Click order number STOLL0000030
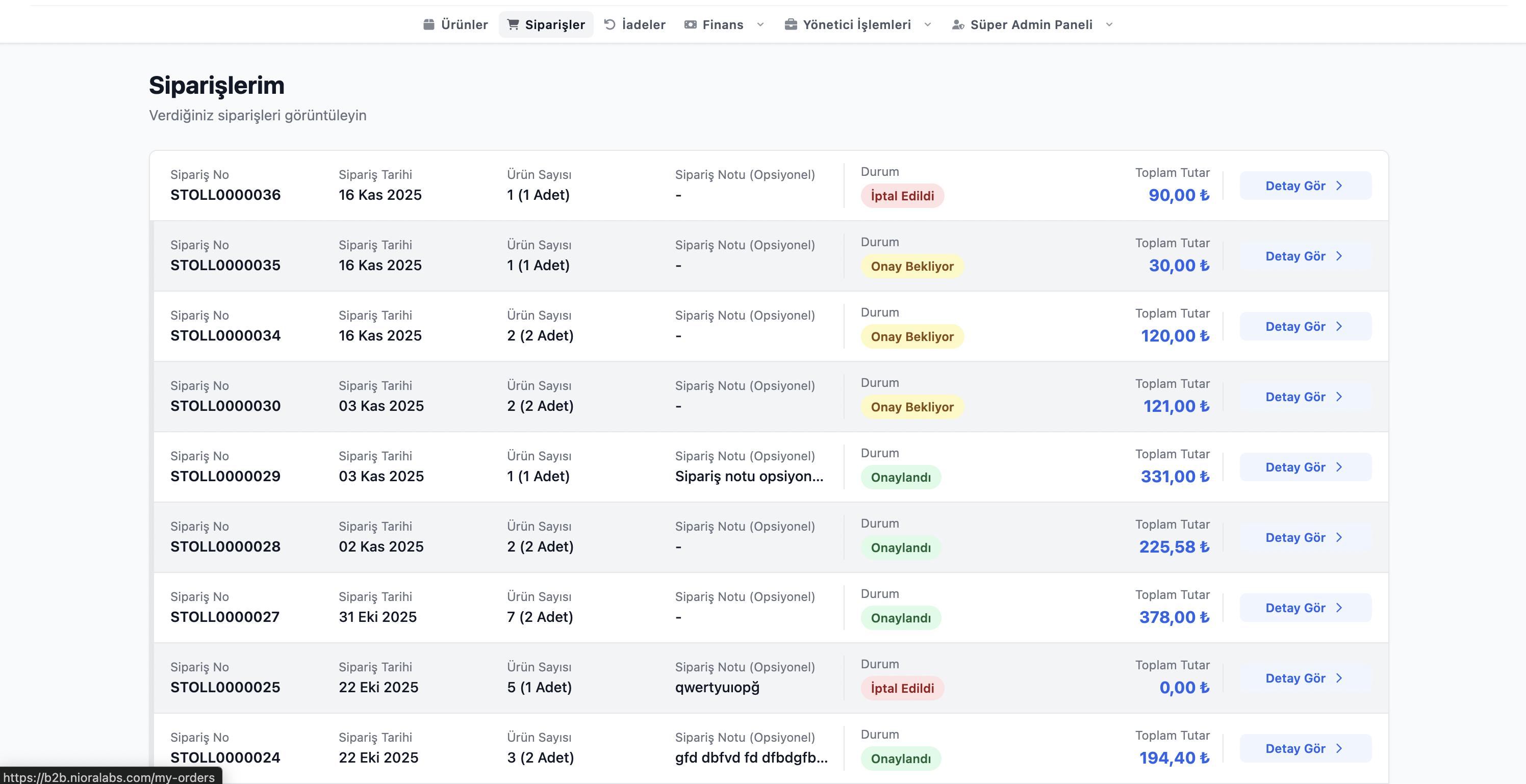 click(x=226, y=406)
